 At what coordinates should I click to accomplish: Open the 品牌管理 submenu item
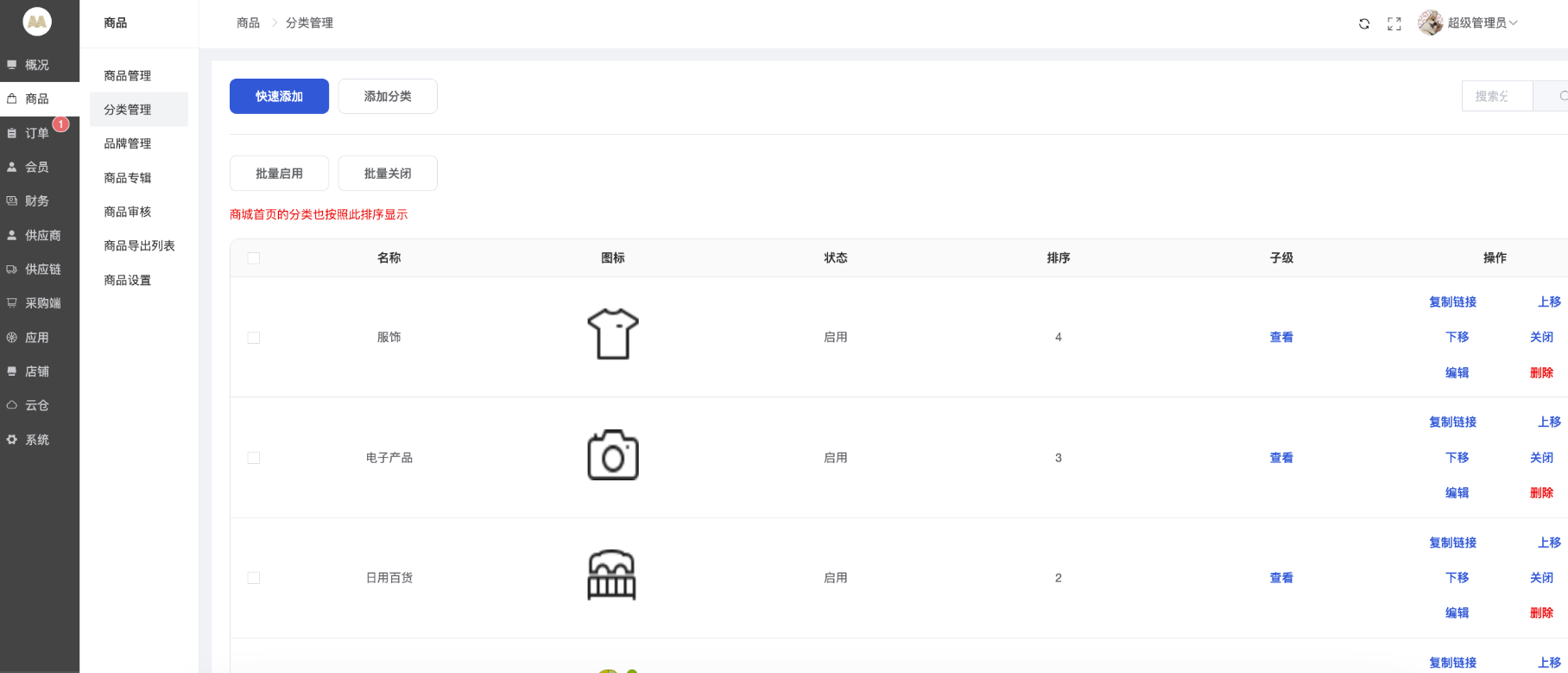click(x=128, y=143)
